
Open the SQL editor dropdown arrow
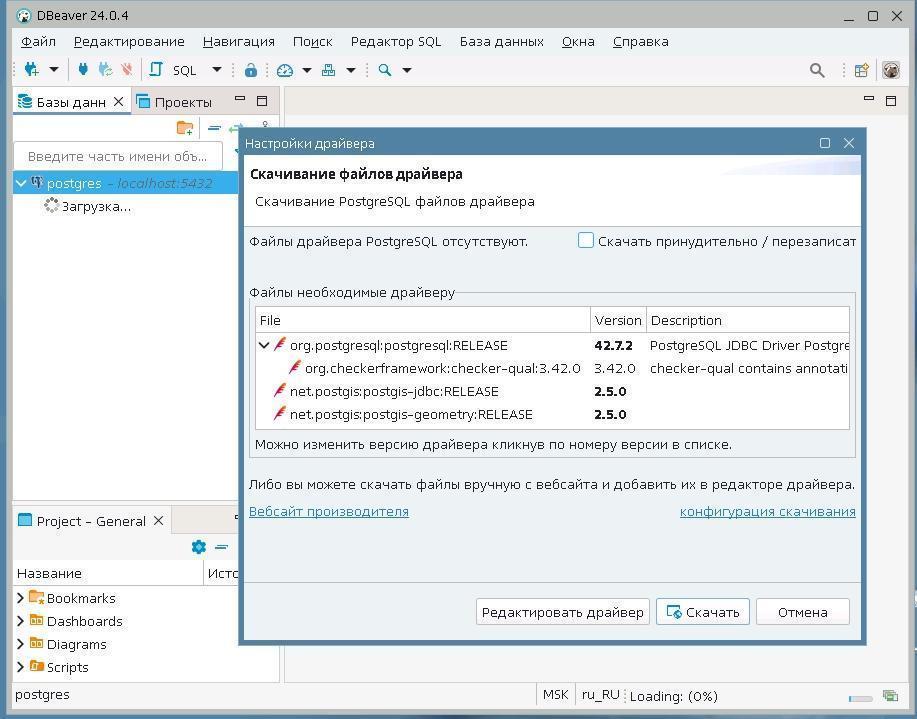[x=216, y=70]
